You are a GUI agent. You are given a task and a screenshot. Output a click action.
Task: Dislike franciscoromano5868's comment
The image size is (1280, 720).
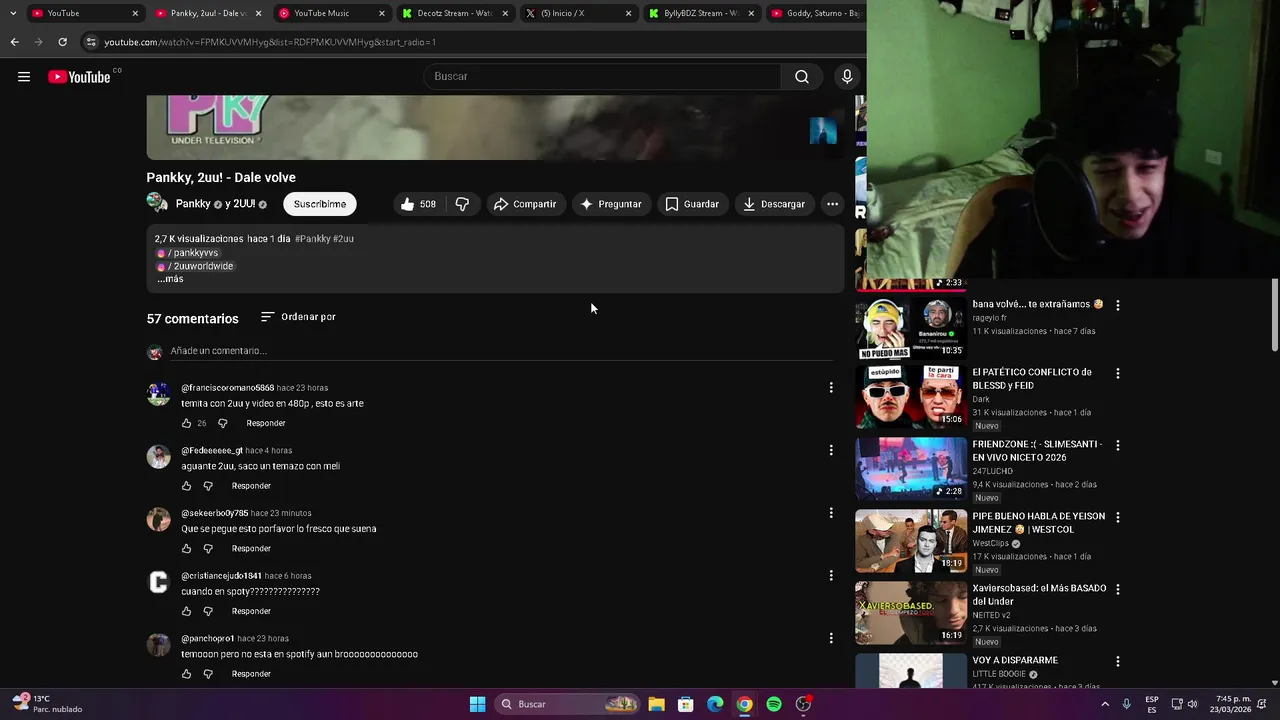(x=223, y=423)
